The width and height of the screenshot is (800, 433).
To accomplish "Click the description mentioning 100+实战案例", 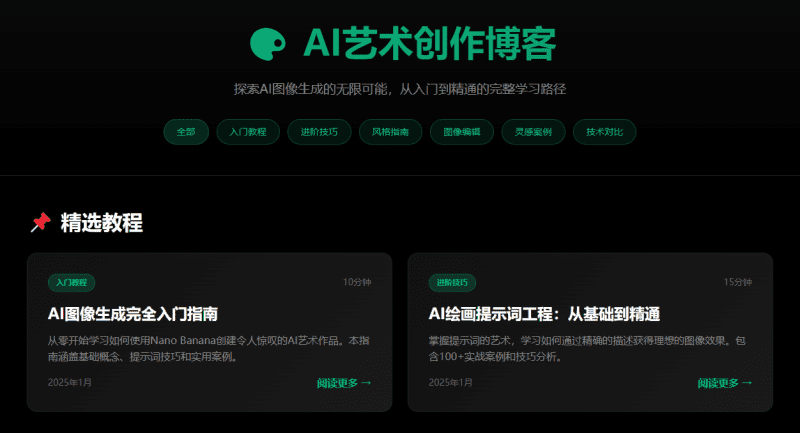I will [x=587, y=348].
